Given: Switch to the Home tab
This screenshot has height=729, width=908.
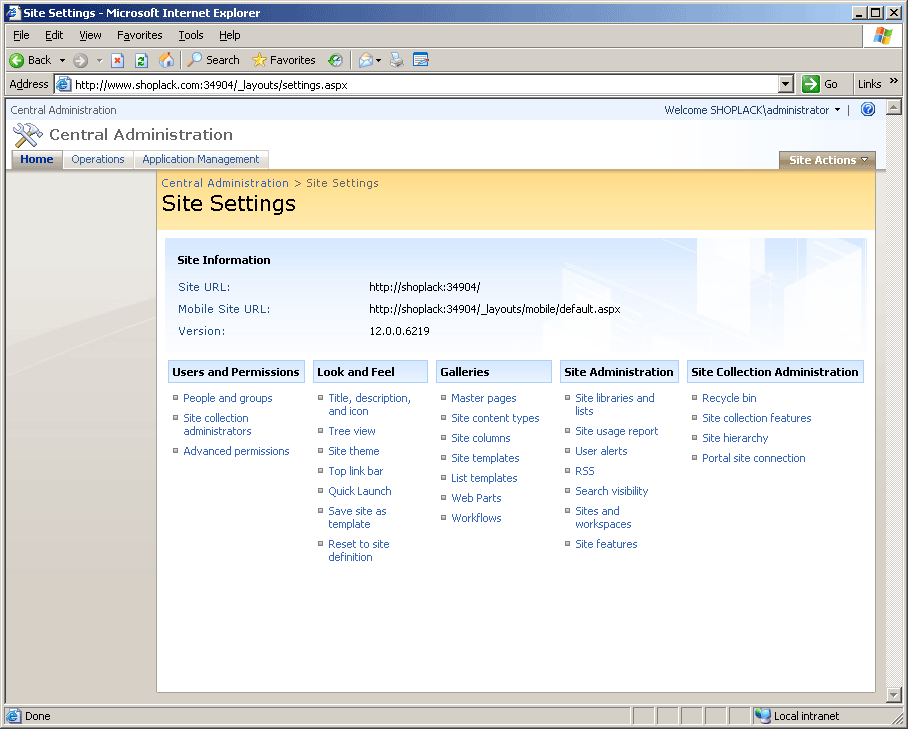Looking at the screenshot, I should click(36, 159).
